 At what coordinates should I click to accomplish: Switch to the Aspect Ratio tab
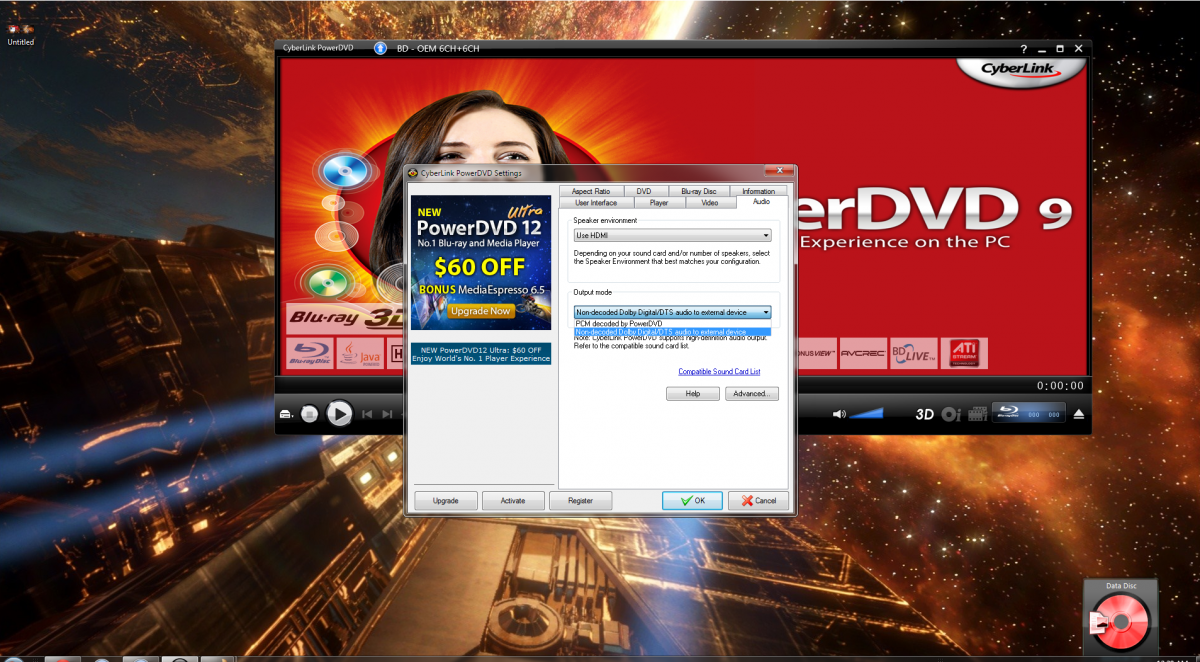591,191
